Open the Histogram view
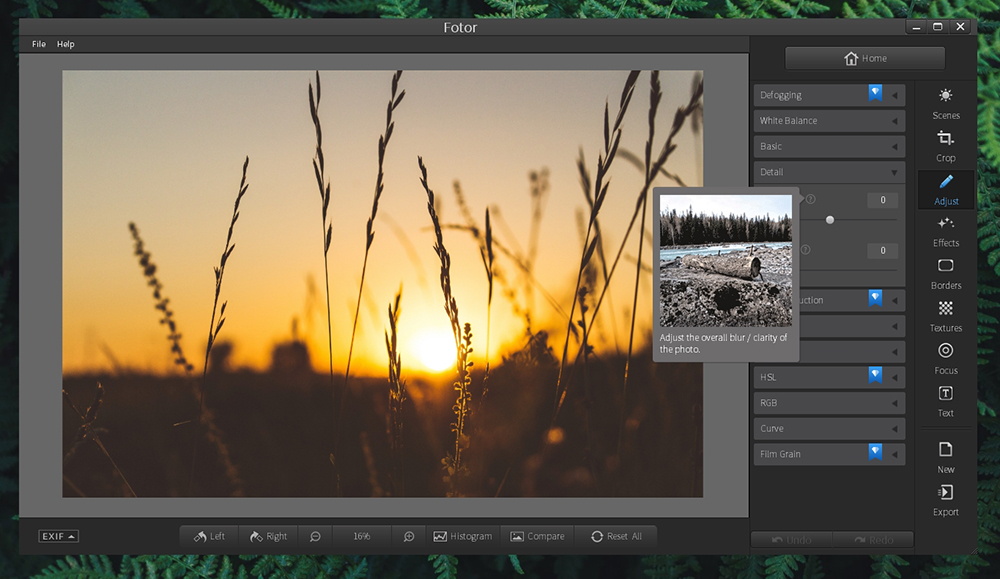The image size is (1000, 579). [463, 536]
